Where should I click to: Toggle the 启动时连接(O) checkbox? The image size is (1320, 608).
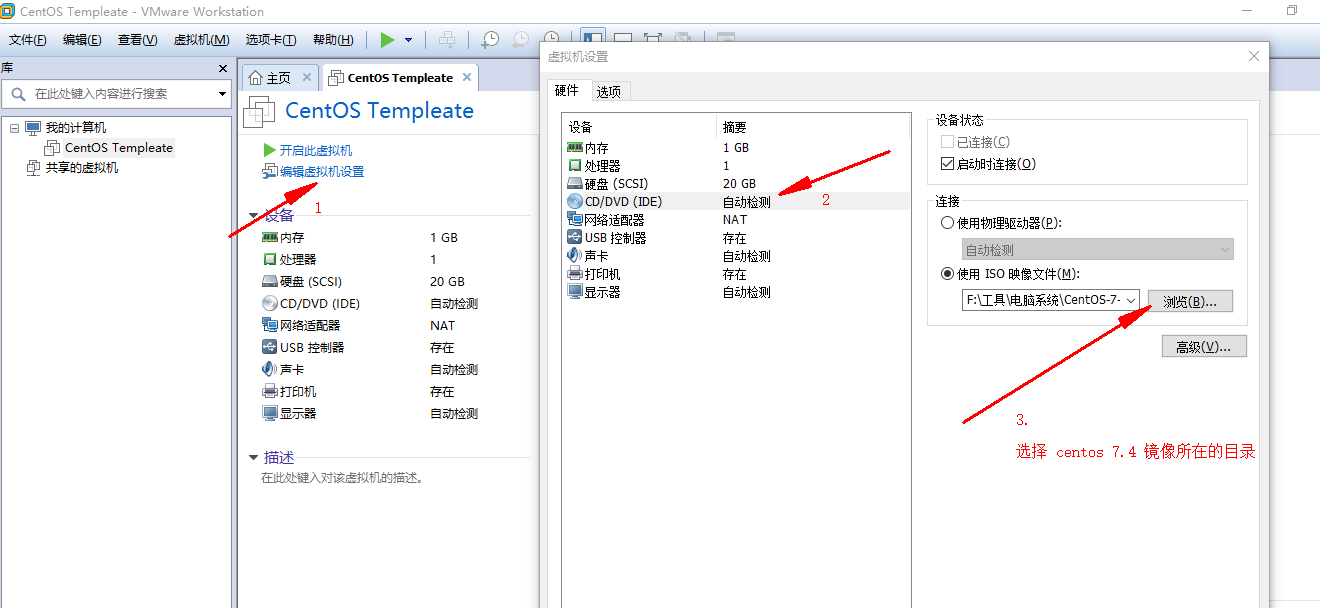(x=948, y=164)
